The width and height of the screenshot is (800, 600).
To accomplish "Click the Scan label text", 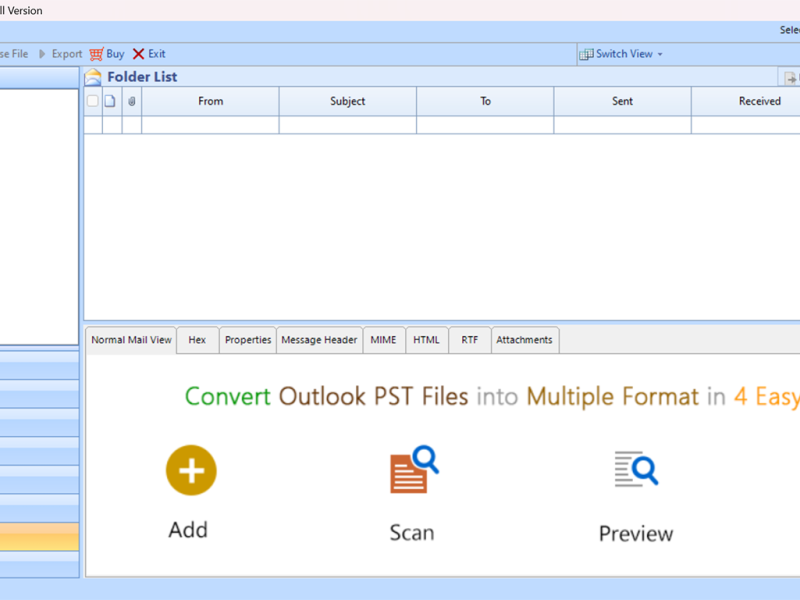I will (412, 533).
